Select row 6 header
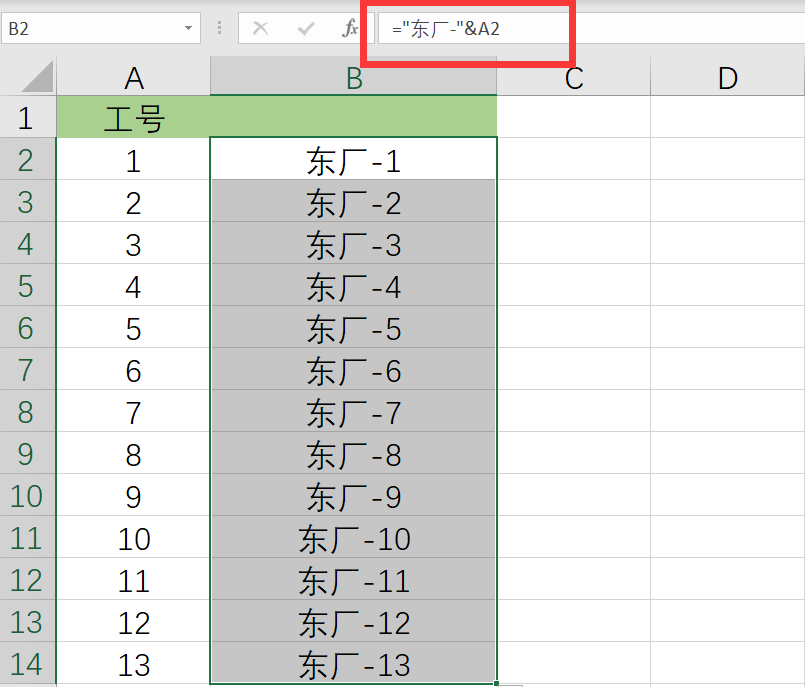This screenshot has height=687, width=805. [x=28, y=328]
